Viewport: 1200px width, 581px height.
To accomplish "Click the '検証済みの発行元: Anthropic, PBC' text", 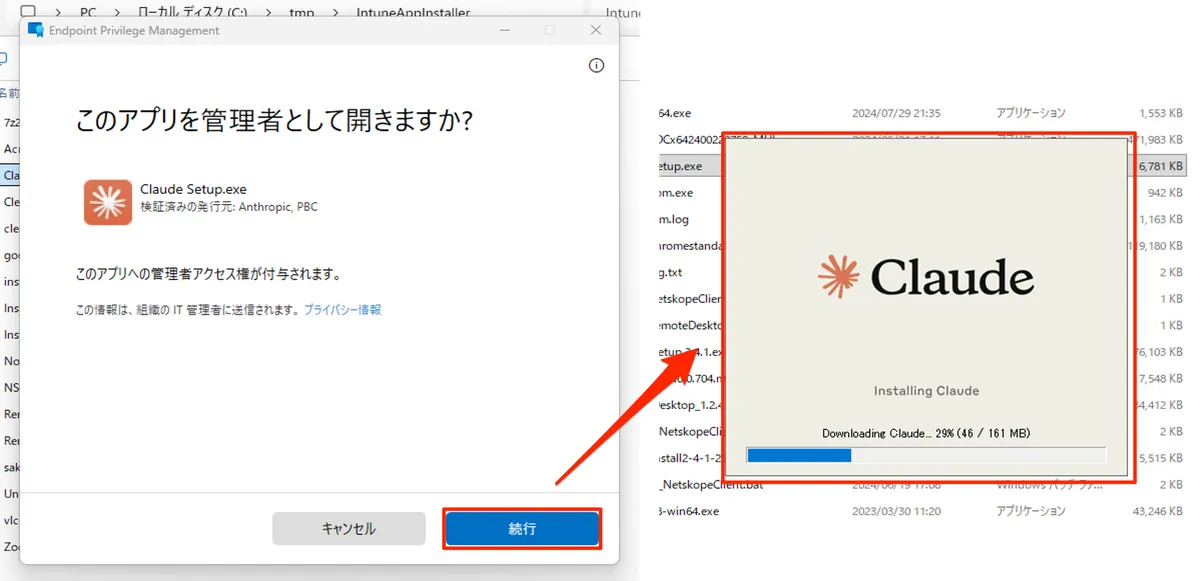I will pyautogui.click(x=229, y=207).
